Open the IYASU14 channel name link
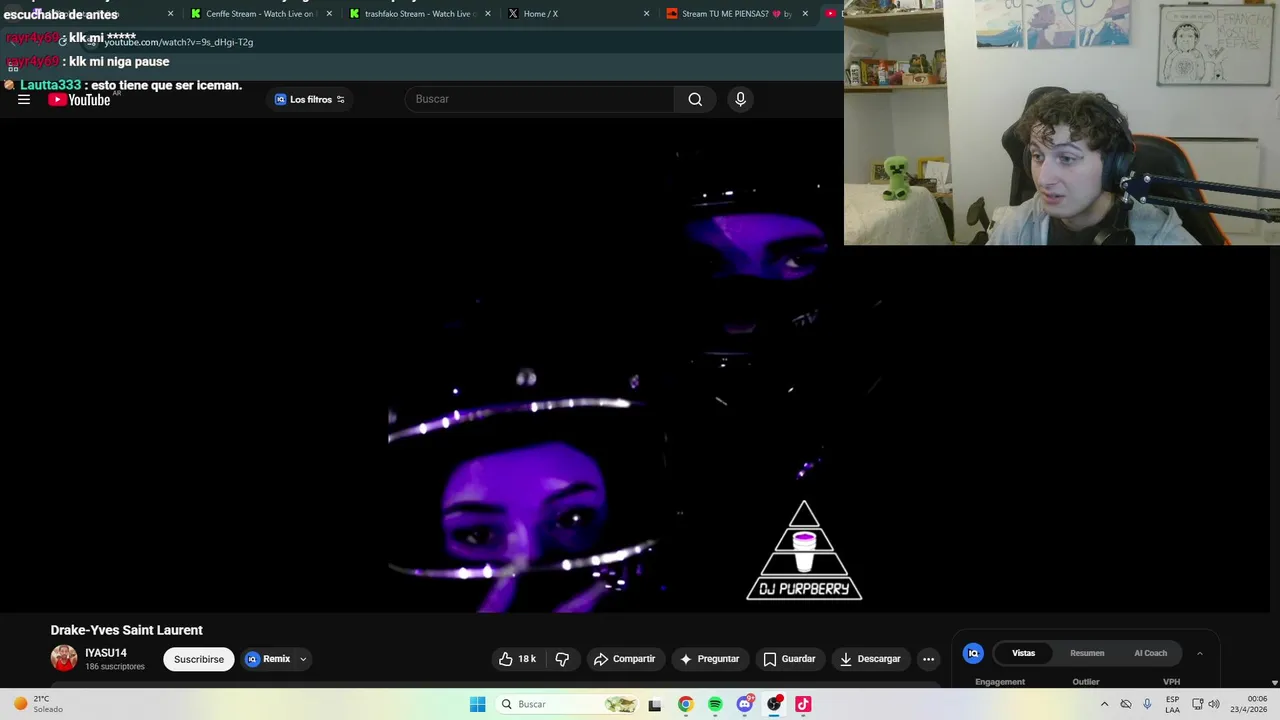 [106, 653]
